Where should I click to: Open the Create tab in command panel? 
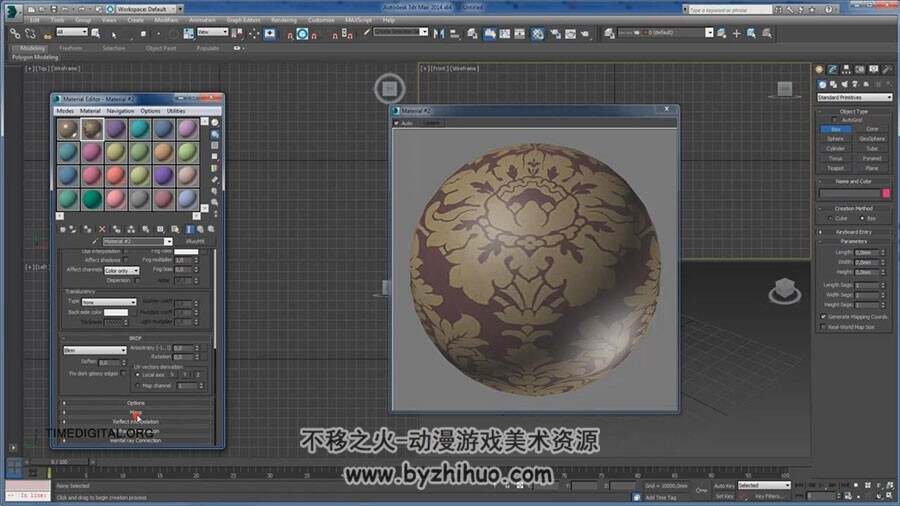tap(819, 69)
